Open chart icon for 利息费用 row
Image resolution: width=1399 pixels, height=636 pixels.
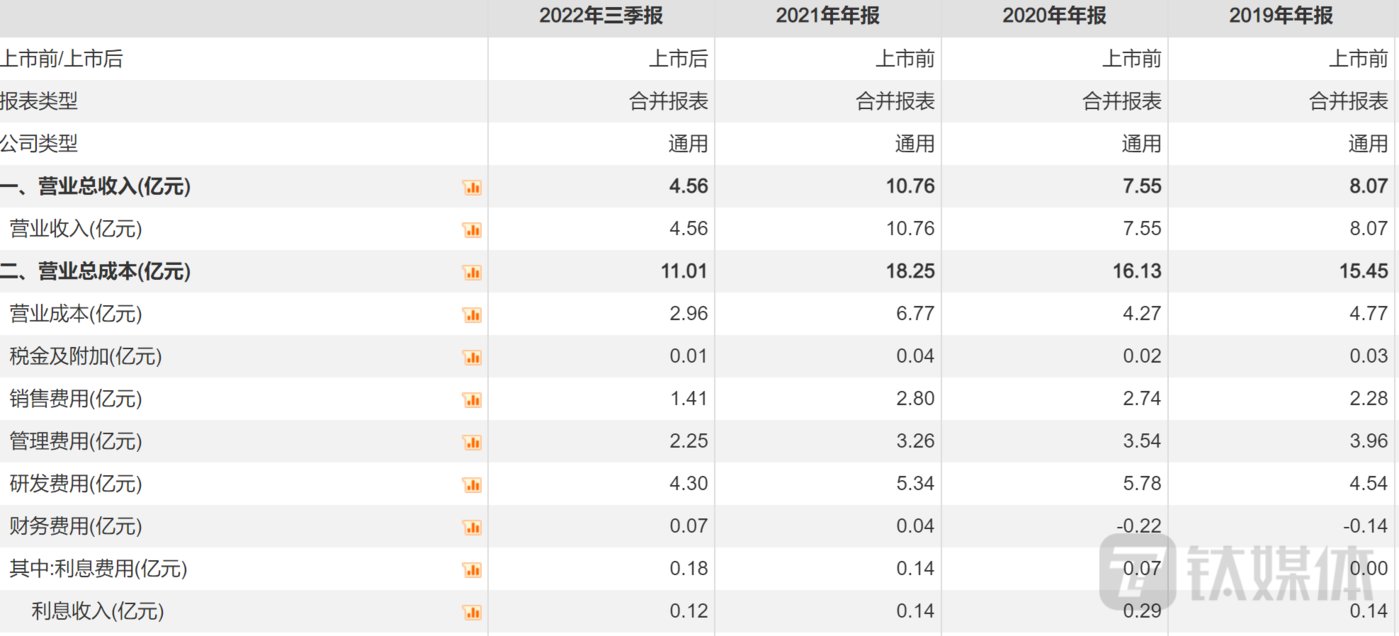(x=472, y=570)
